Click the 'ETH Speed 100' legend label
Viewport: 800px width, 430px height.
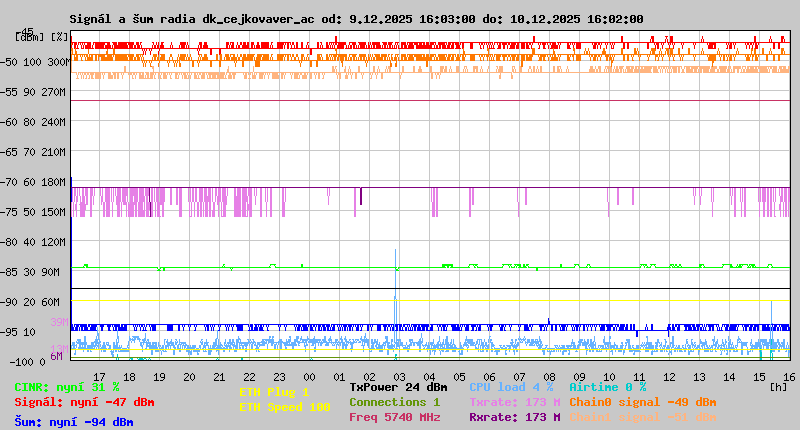coord(285,407)
